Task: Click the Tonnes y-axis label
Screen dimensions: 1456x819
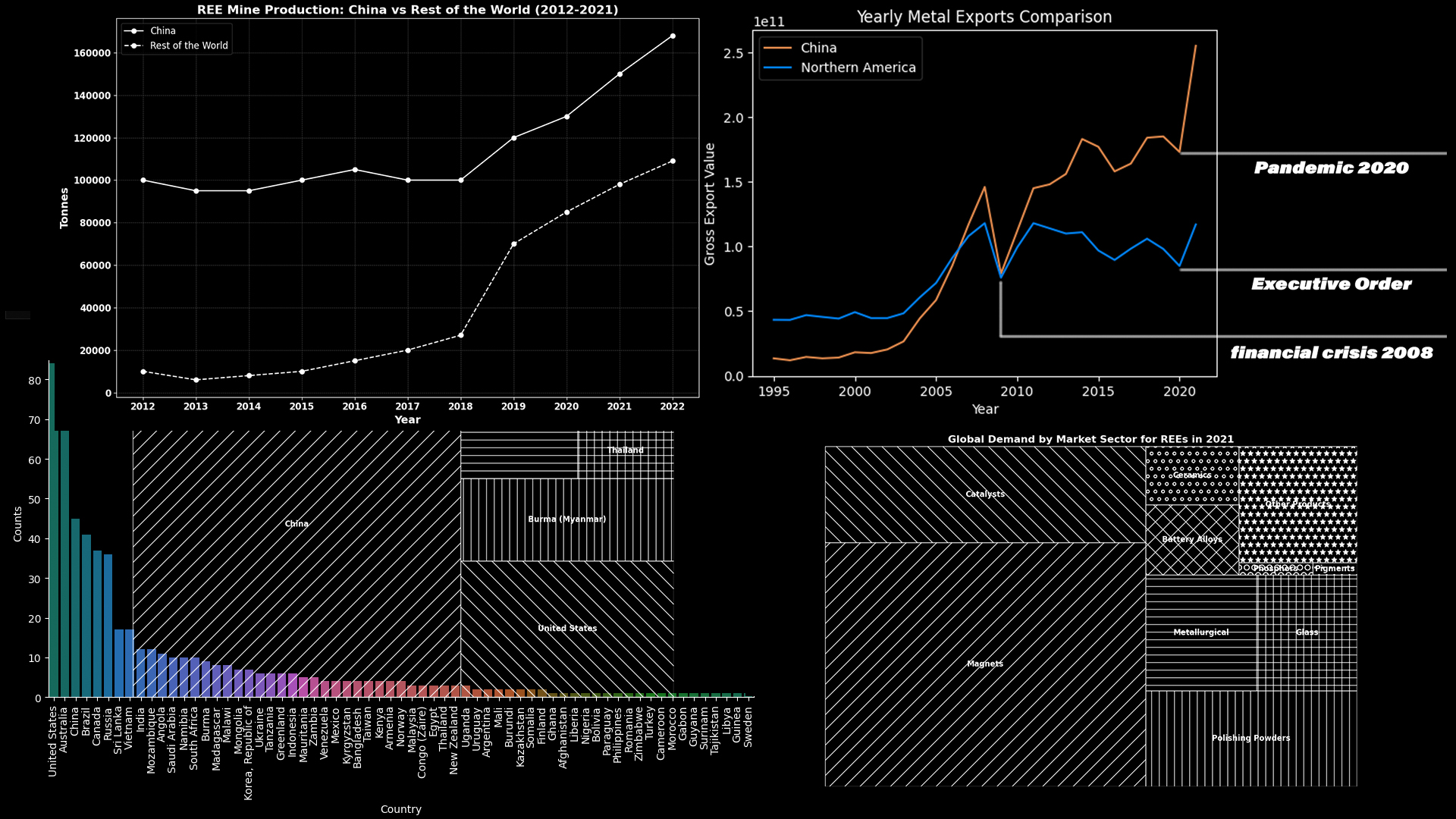Action: tap(64, 208)
